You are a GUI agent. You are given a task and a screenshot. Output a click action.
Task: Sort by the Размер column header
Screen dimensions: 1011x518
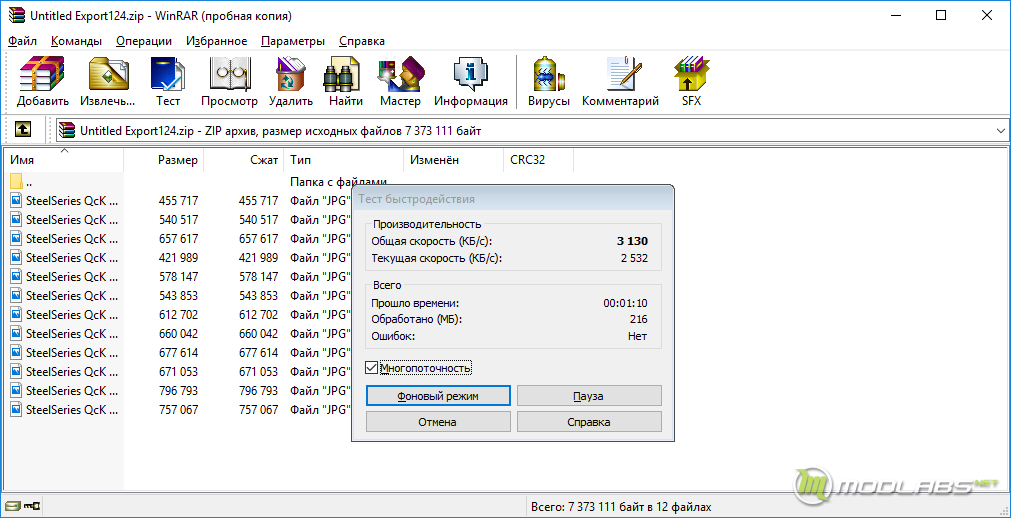(x=164, y=159)
